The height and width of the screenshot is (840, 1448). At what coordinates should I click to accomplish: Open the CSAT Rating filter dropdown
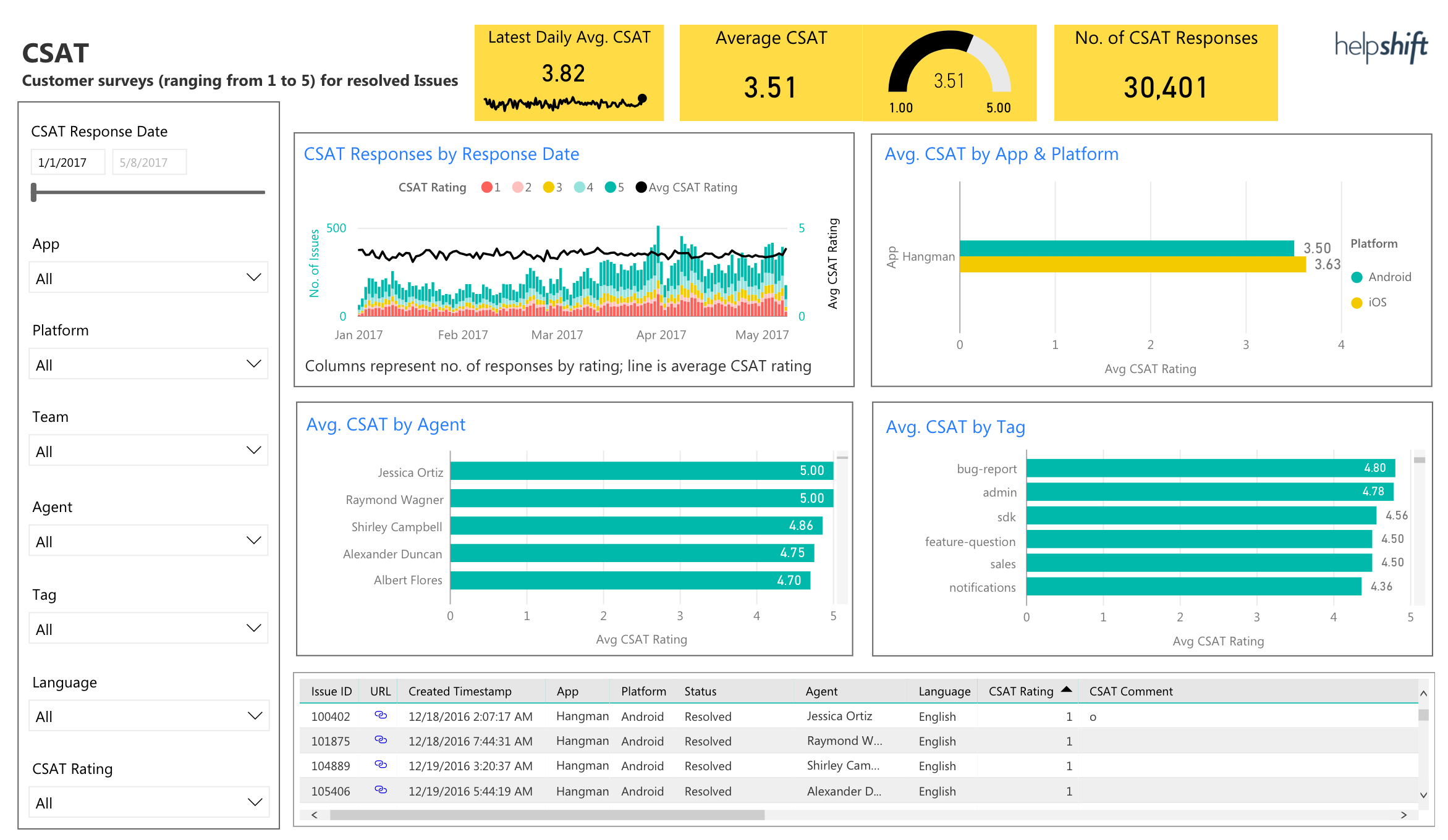coord(148,802)
